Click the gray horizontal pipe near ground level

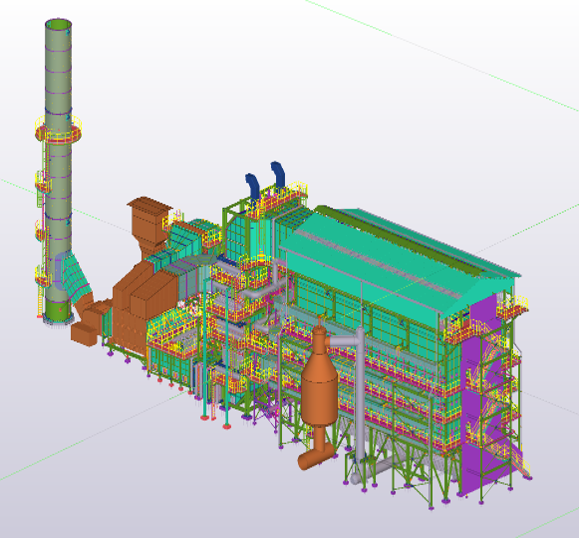coord(369,473)
